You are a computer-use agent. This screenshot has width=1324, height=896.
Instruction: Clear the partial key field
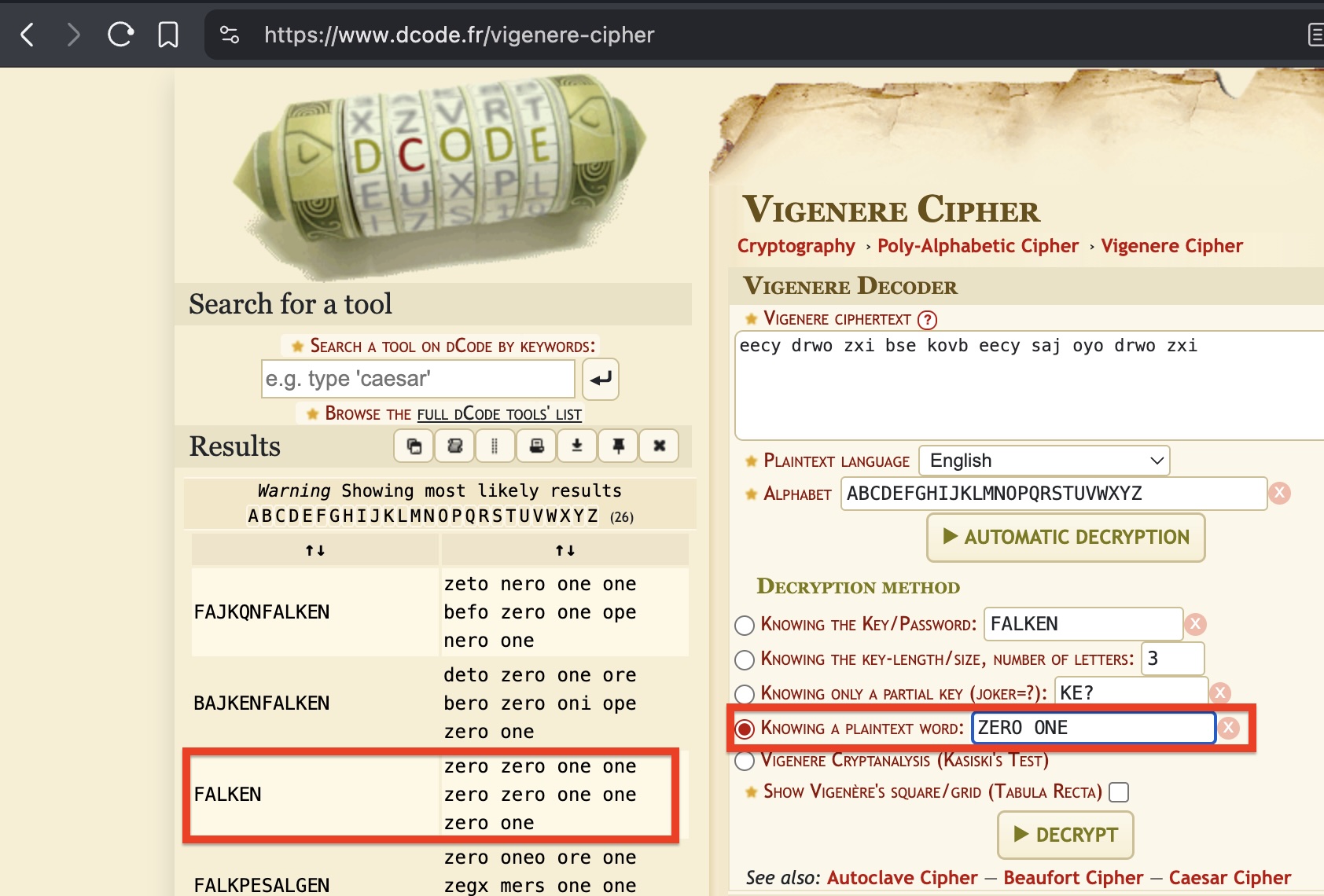click(x=1220, y=692)
